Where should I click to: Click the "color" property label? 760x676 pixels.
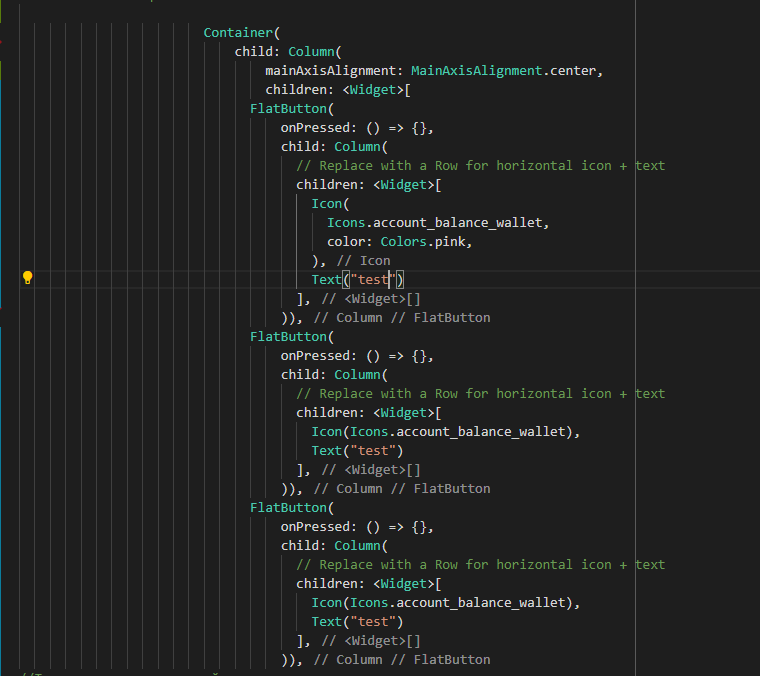[x=346, y=241]
